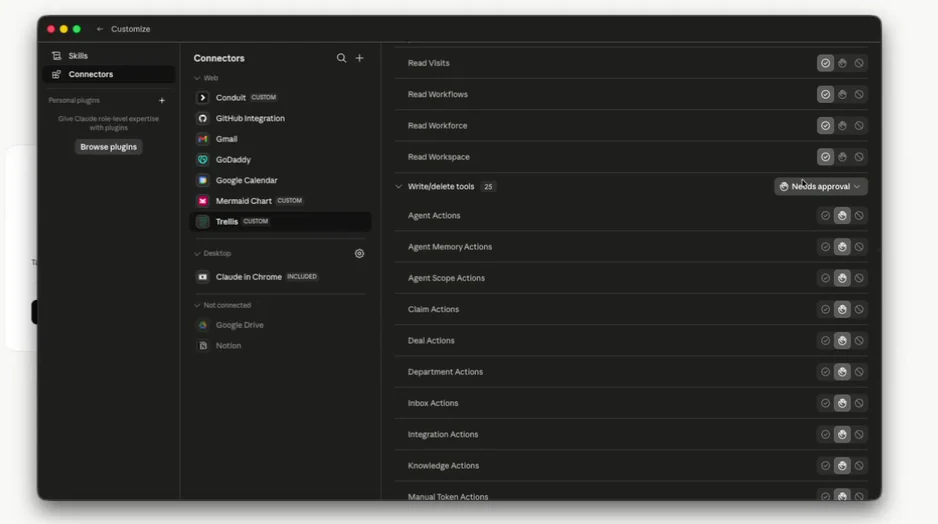
Task: Select GitHub Integration connector
Action: [280, 118]
